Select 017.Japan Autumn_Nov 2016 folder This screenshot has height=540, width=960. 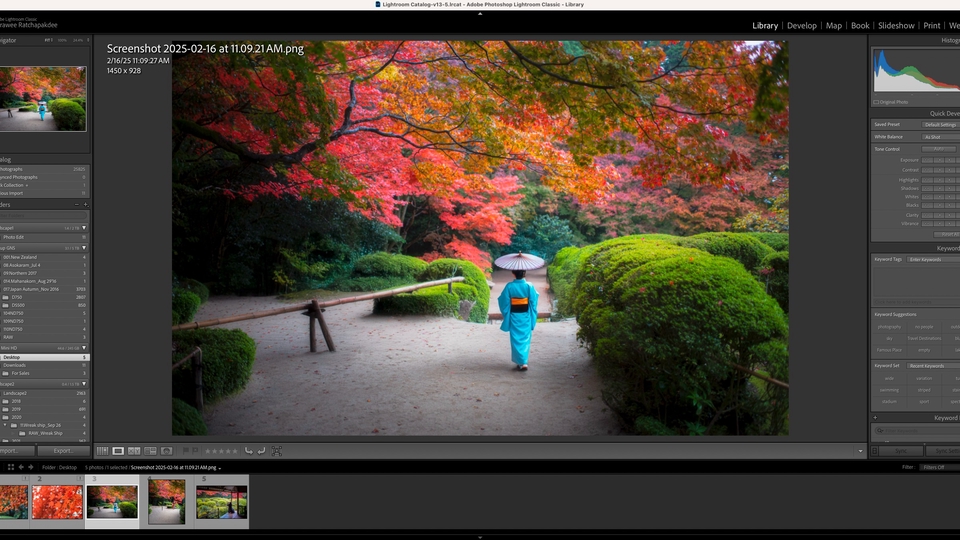tap(44, 289)
